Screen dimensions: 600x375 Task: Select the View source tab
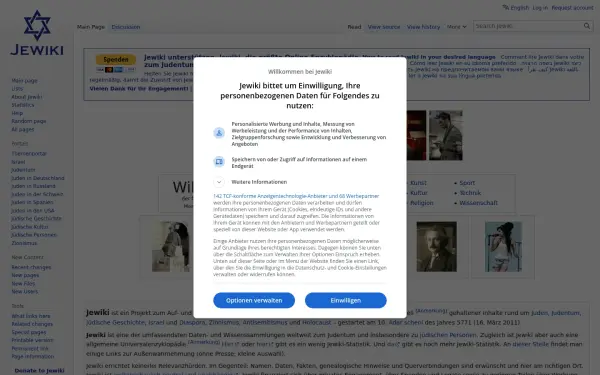(384, 27)
